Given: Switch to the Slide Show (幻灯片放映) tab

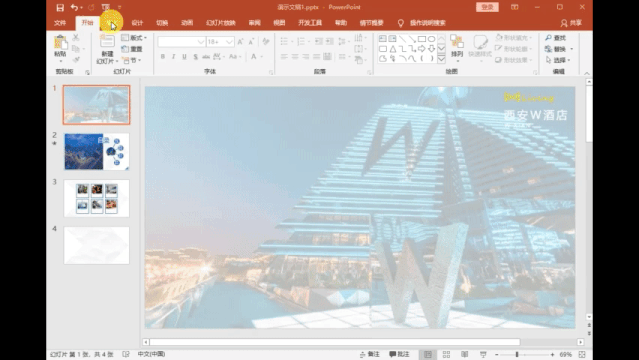Looking at the screenshot, I should click(x=220, y=23).
